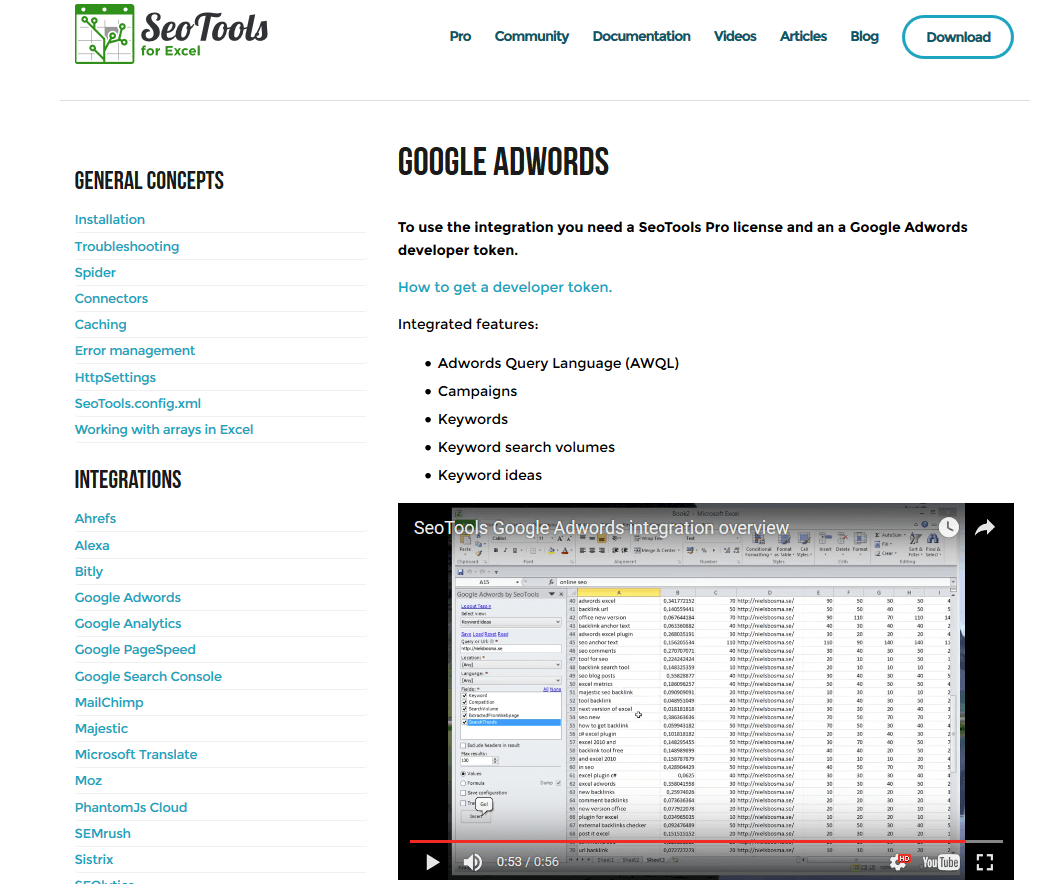
Task: Navigate to Articles
Action: 803,36
